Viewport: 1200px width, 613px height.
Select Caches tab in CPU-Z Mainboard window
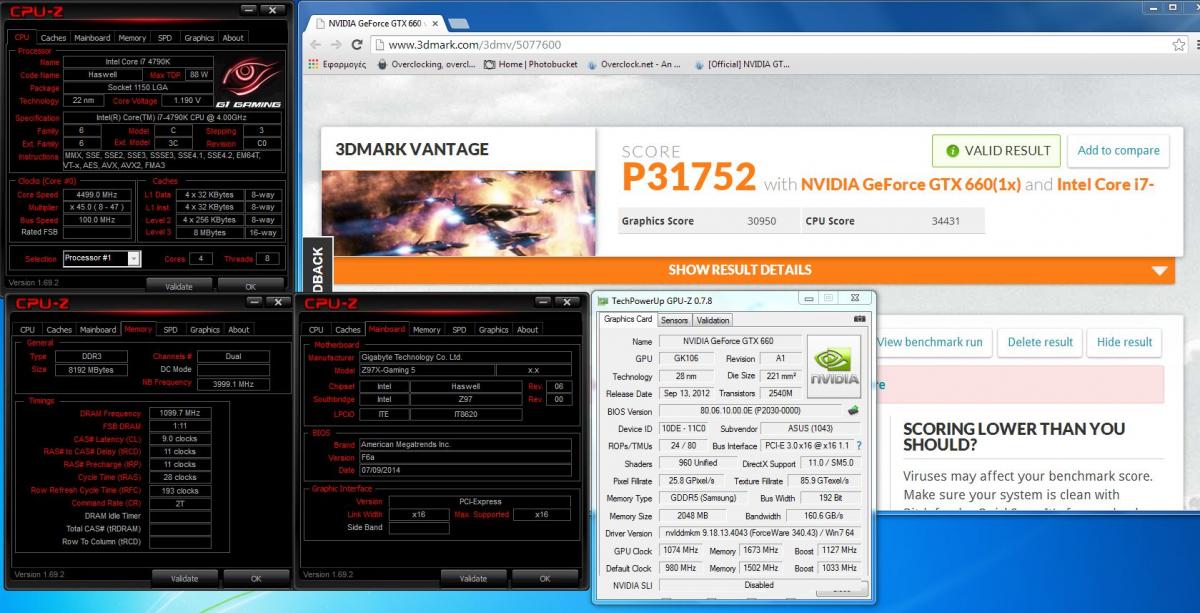(x=348, y=329)
